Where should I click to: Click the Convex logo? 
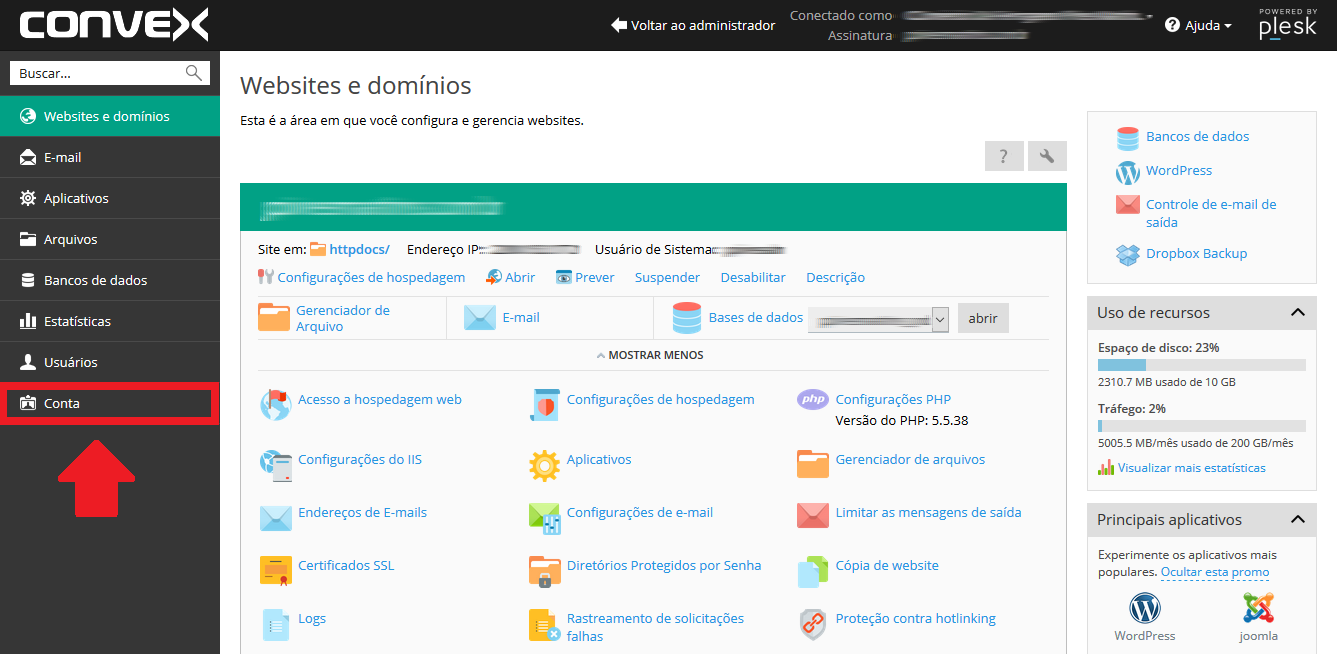point(113,25)
